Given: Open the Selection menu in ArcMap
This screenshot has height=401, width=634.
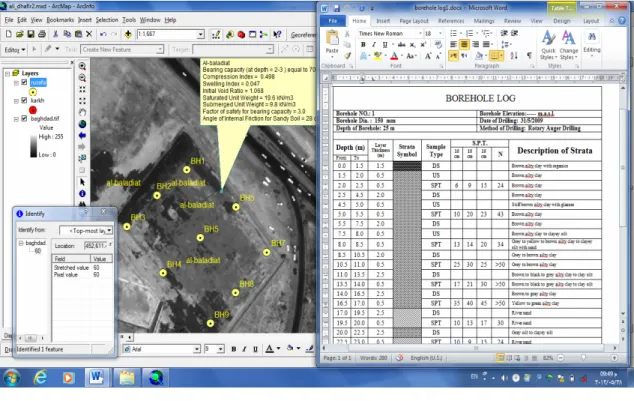Looking at the screenshot, I should pyautogui.click(x=107, y=20).
